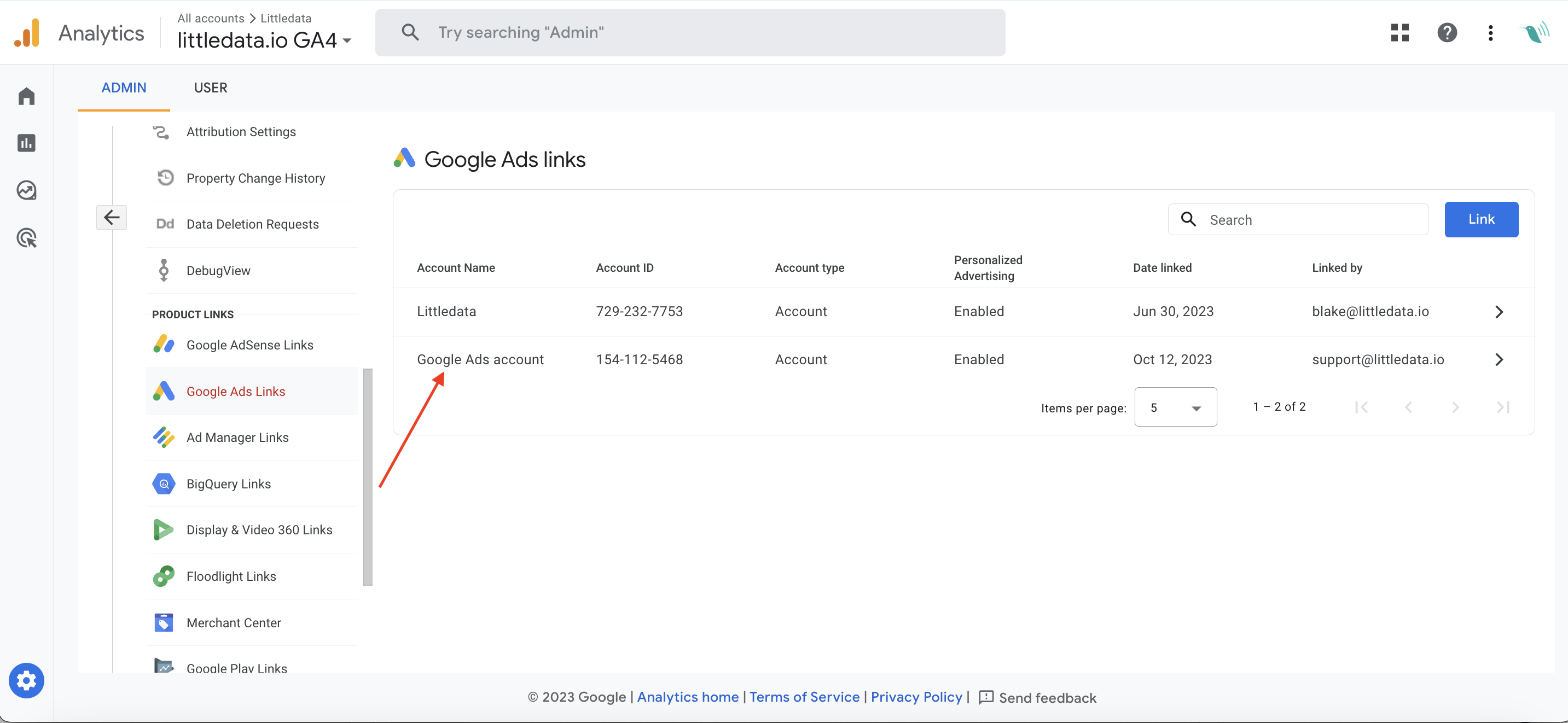This screenshot has width=1568, height=723.
Task: Click the Google Ads account name cell
Action: (x=480, y=360)
